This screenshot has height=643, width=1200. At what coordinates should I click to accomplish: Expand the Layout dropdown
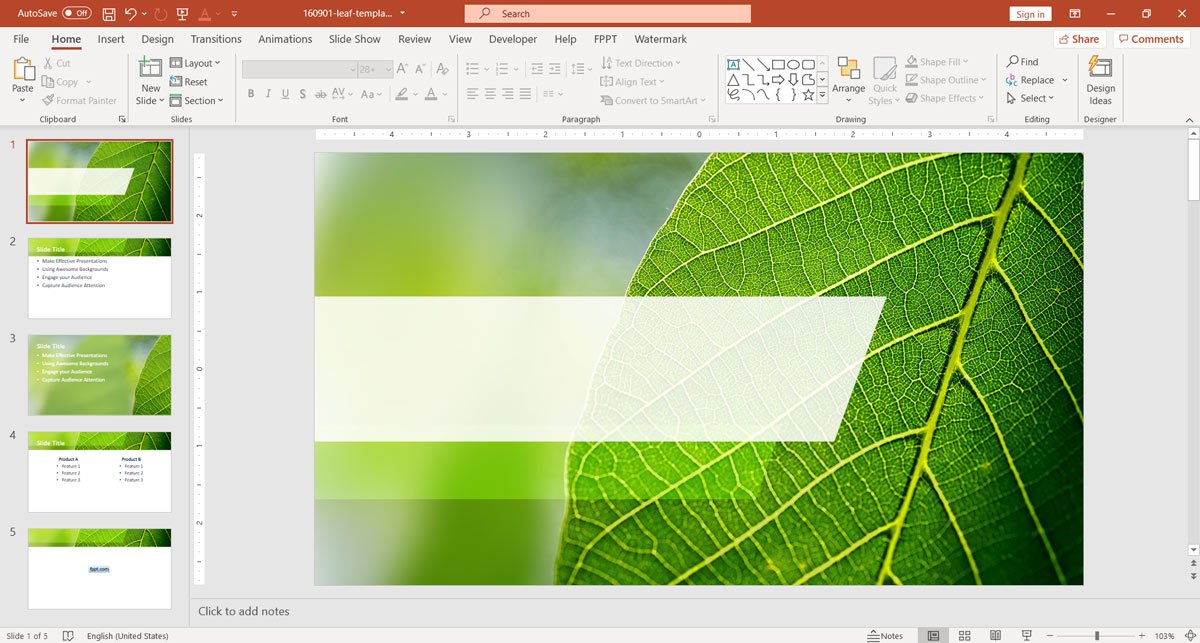click(x=197, y=63)
